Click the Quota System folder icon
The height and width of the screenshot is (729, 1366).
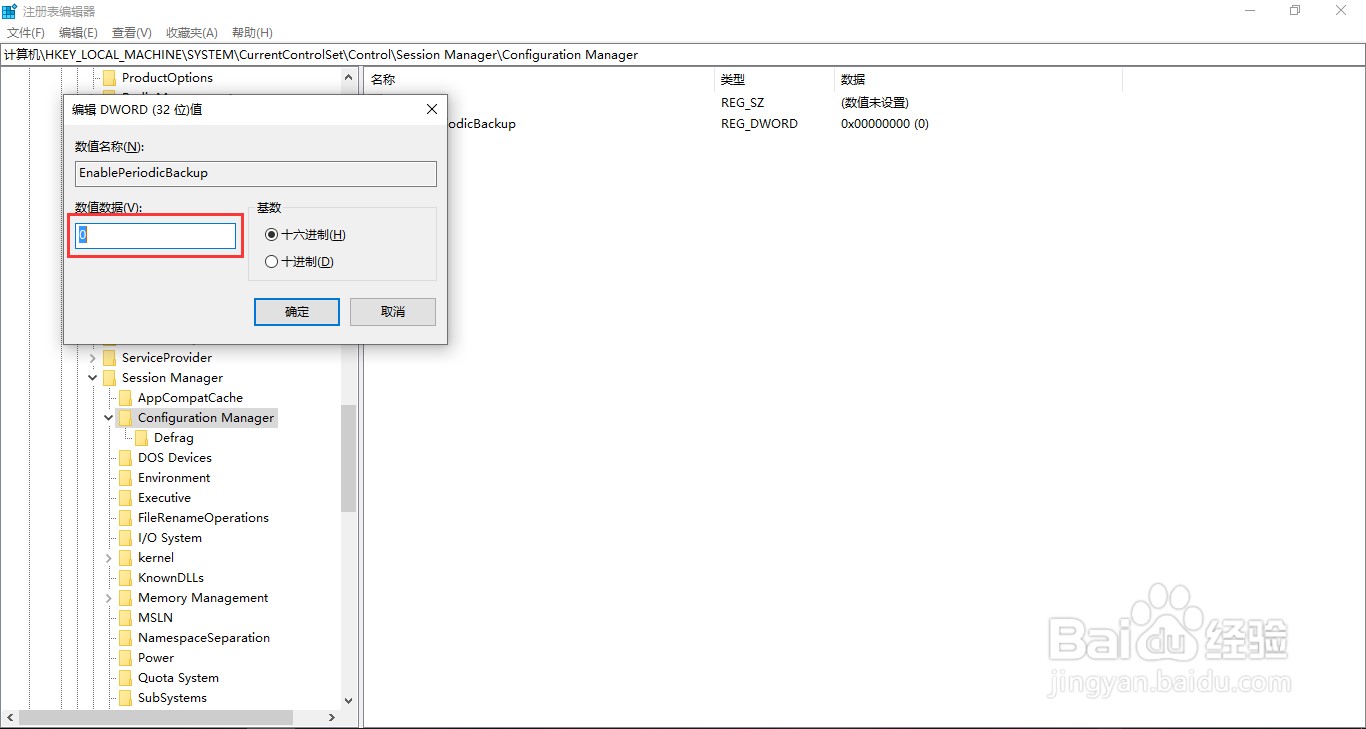(125, 678)
